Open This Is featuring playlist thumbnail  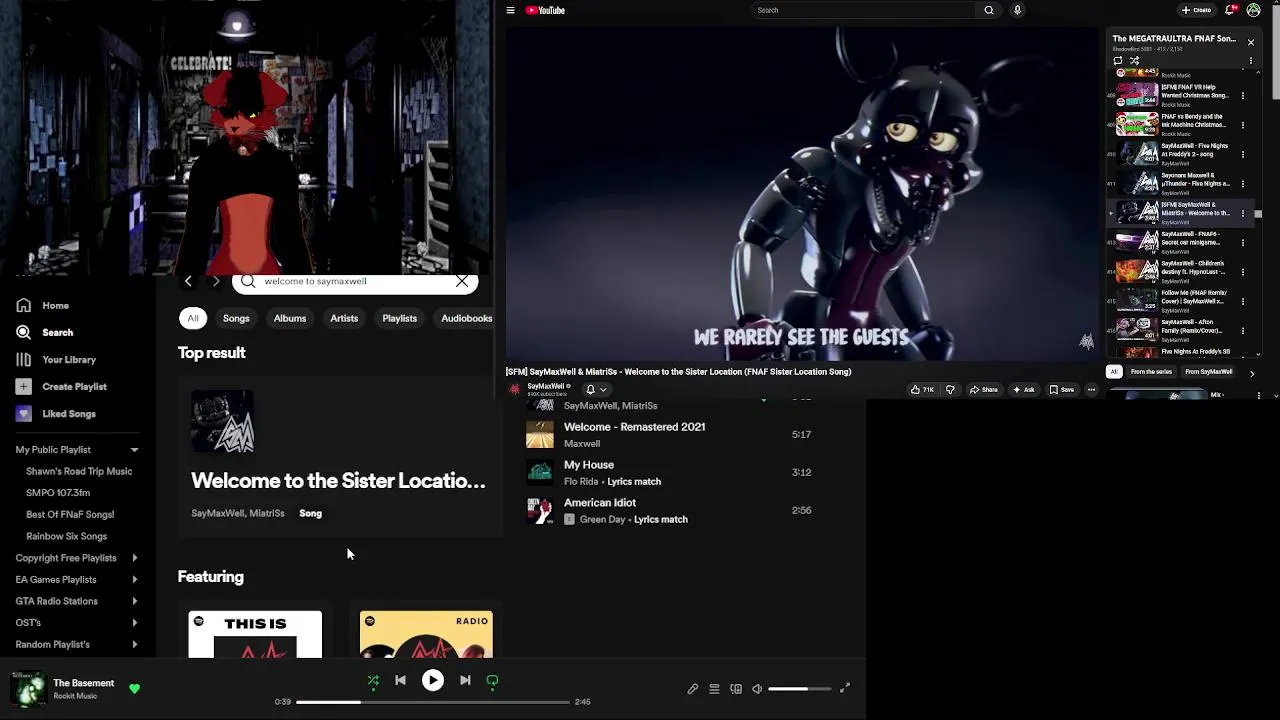[x=255, y=634]
